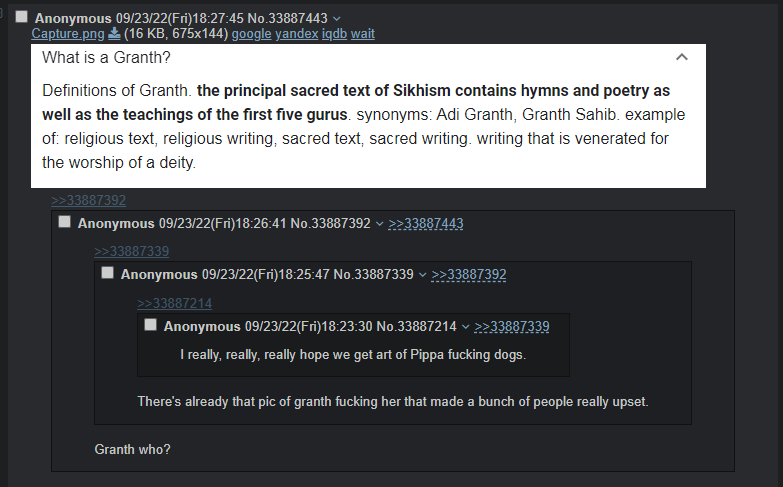Tick checkbox for post No.33887214
The width and height of the screenshot is (783, 487).
tap(150, 325)
